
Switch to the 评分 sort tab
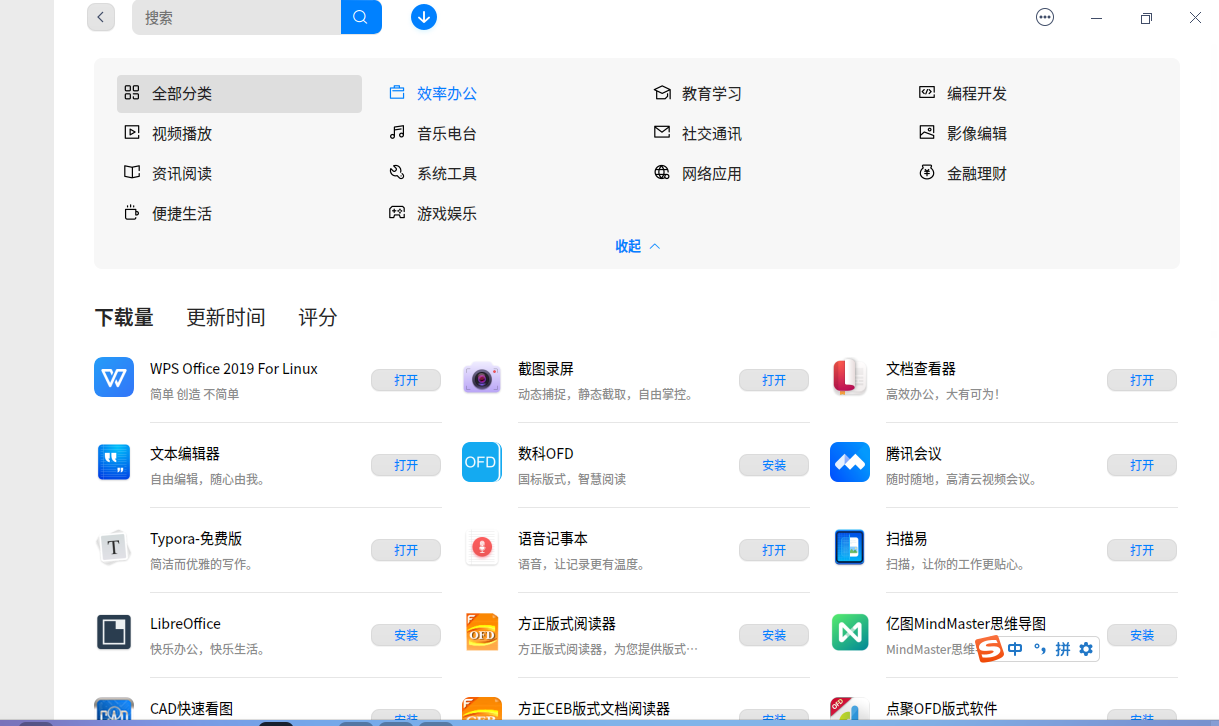317,317
